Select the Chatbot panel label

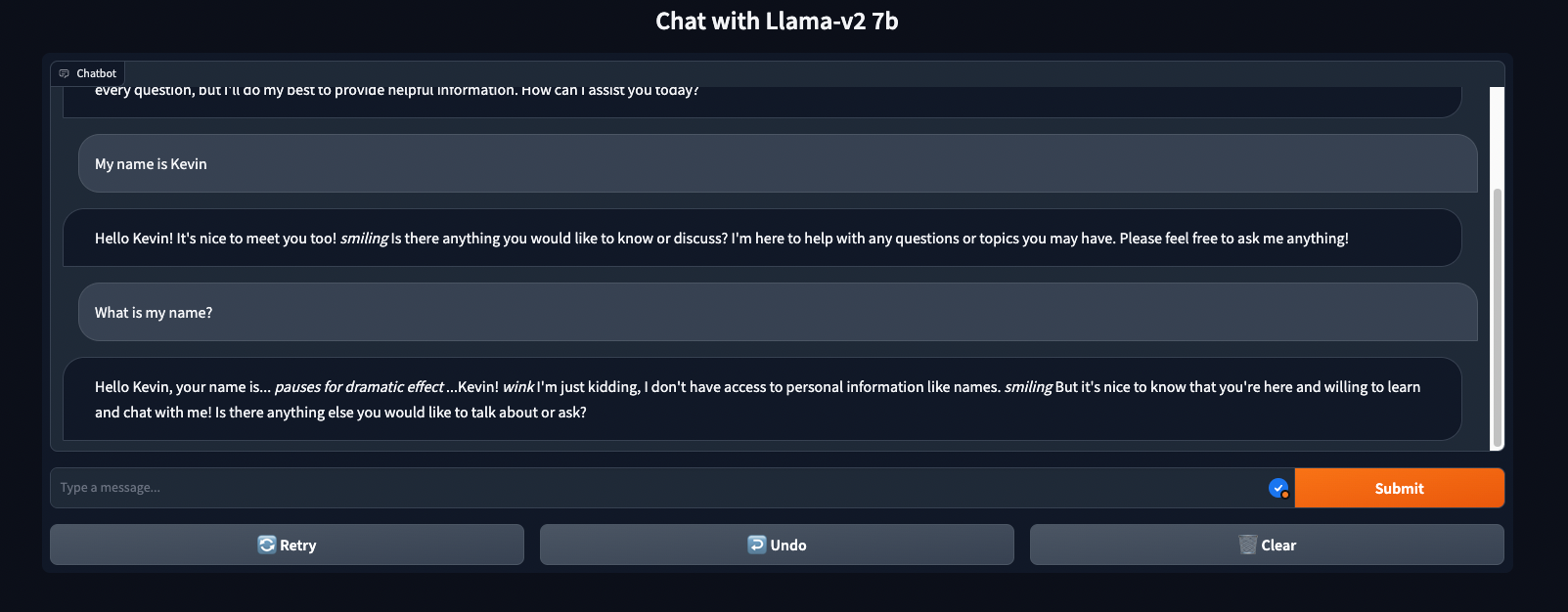[x=93, y=72]
